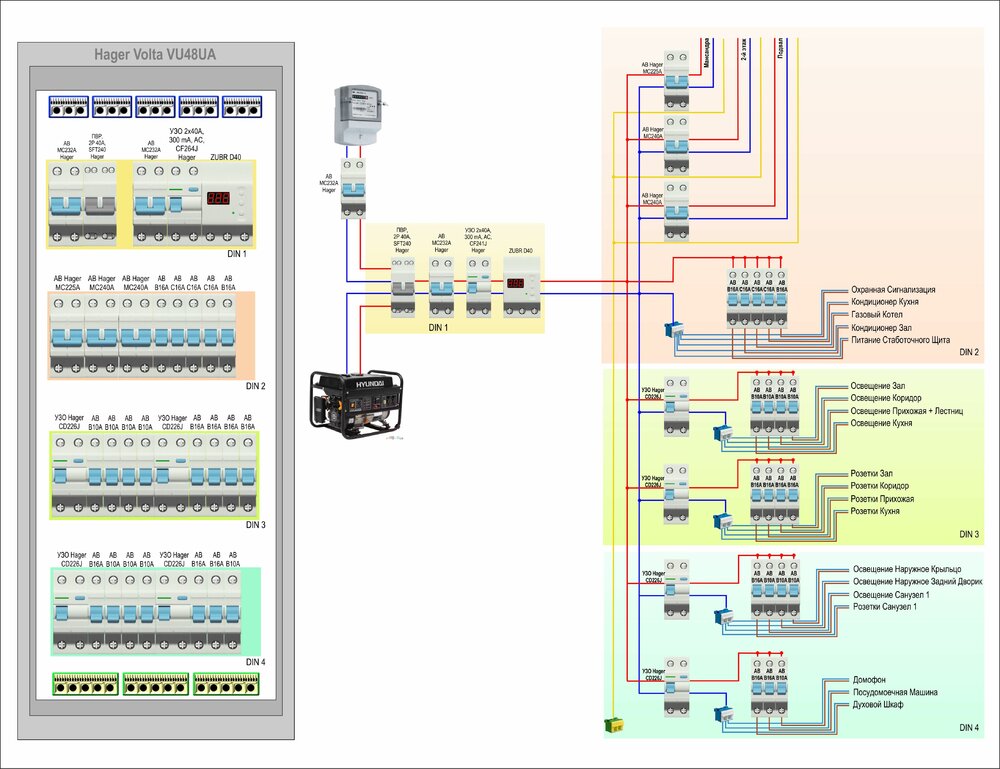Select the Кондиционер Зал label

coord(881,327)
